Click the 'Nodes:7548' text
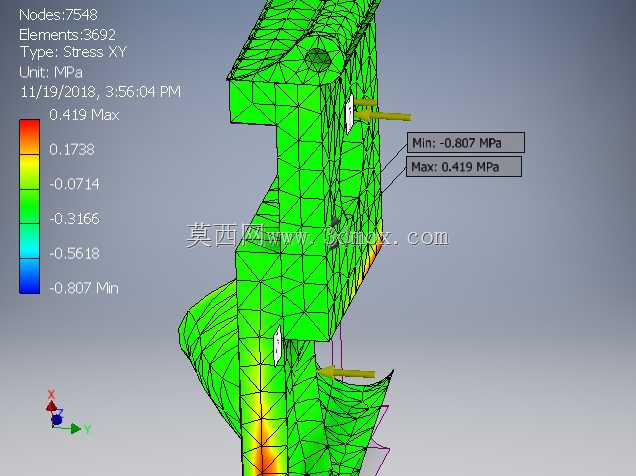The width and height of the screenshot is (636, 476). click(58, 15)
